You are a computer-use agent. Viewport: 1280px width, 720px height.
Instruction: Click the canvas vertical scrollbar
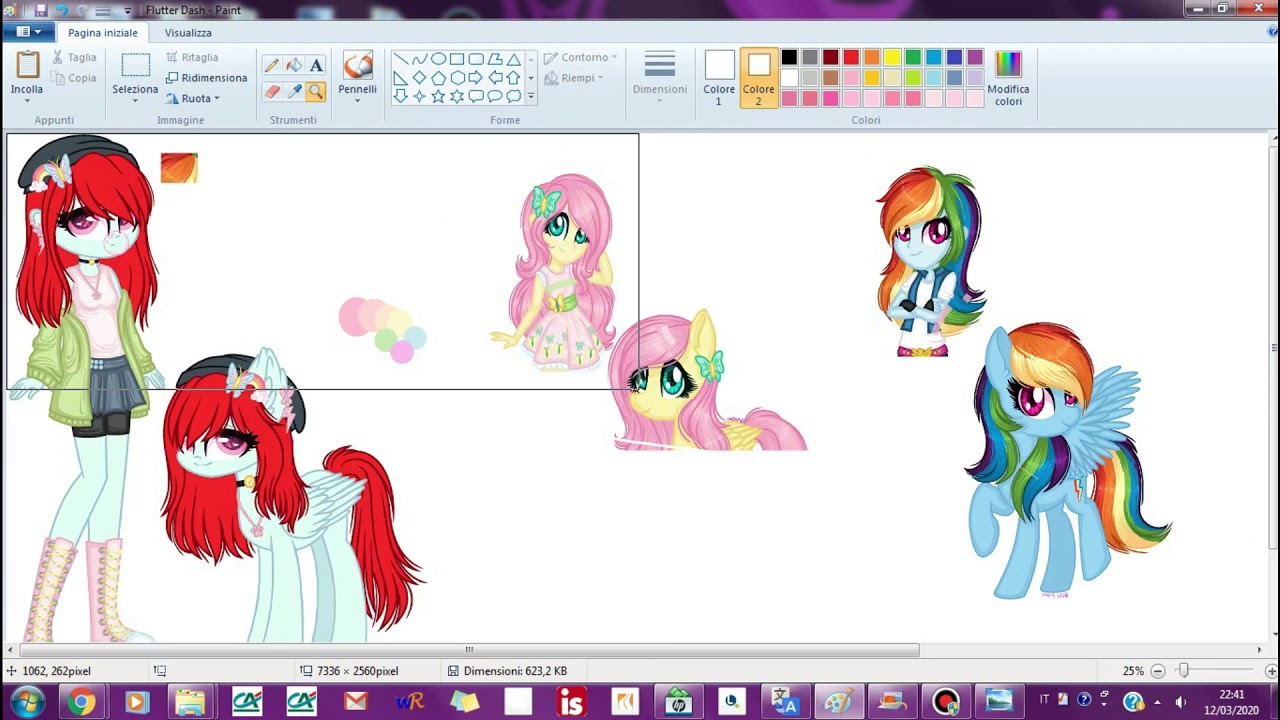tap(1274, 346)
